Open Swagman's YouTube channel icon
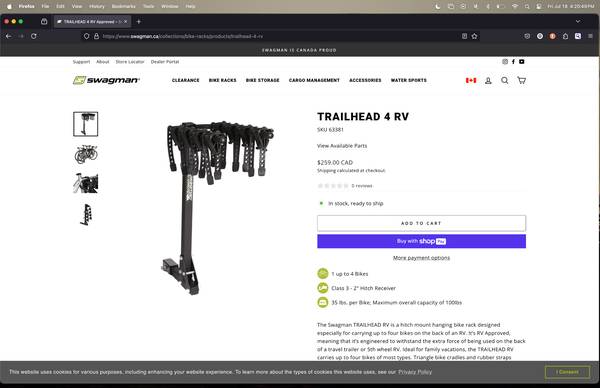This screenshot has height=388, width=600. point(522,62)
